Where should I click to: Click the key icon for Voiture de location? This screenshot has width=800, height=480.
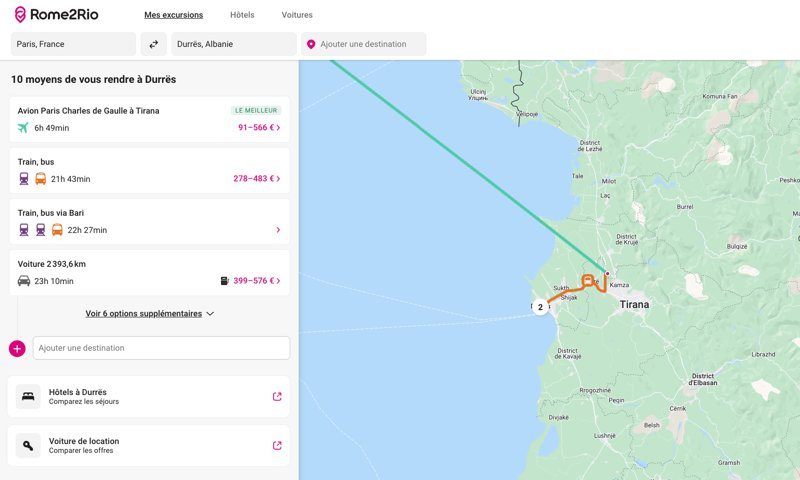click(x=28, y=445)
